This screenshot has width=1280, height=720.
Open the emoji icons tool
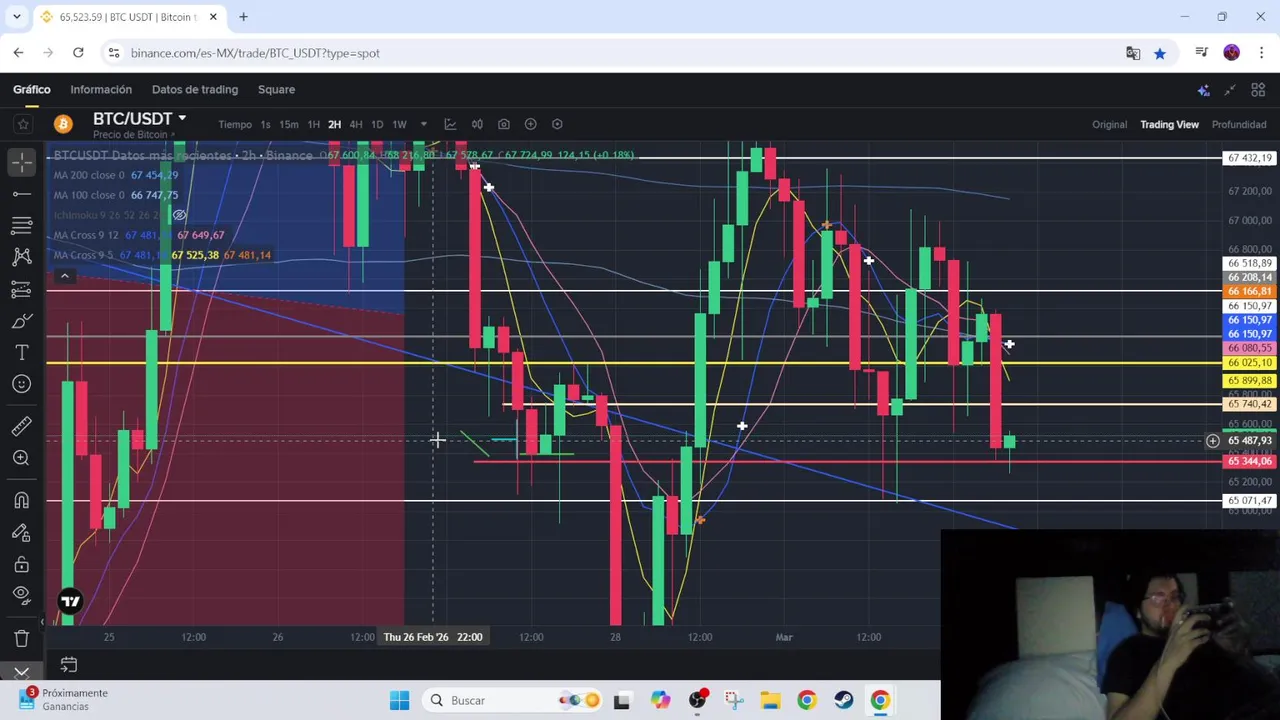point(22,384)
